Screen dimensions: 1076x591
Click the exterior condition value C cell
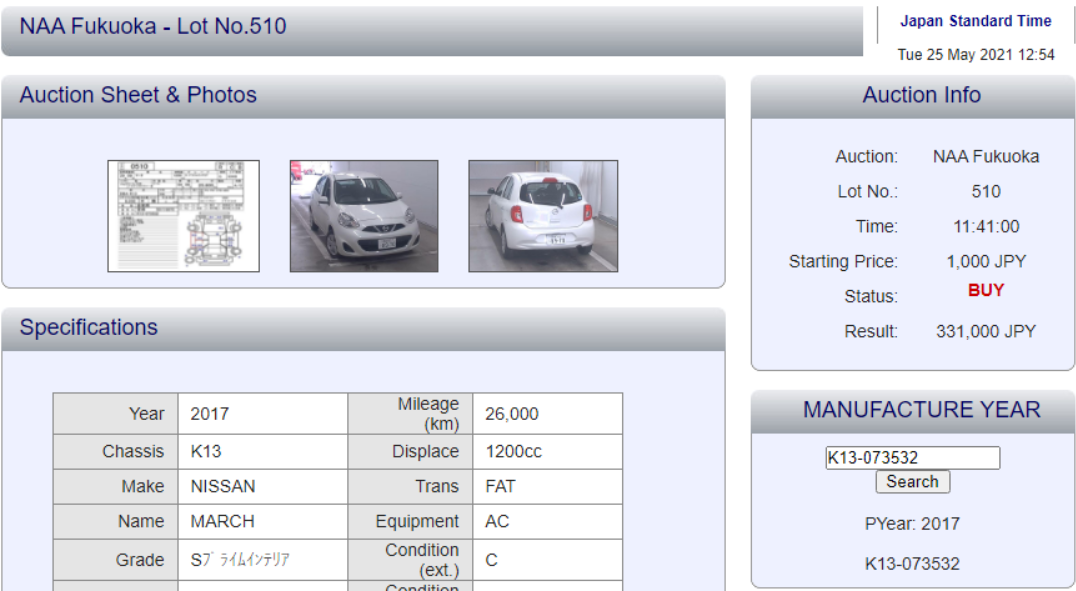(548, 560)
